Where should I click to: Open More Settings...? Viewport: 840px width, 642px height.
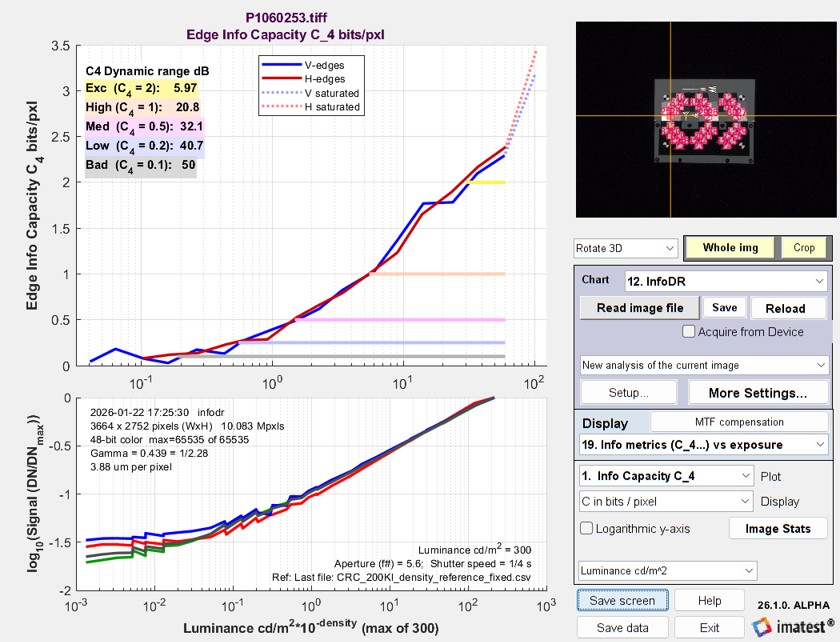click(x=757, y=393)
